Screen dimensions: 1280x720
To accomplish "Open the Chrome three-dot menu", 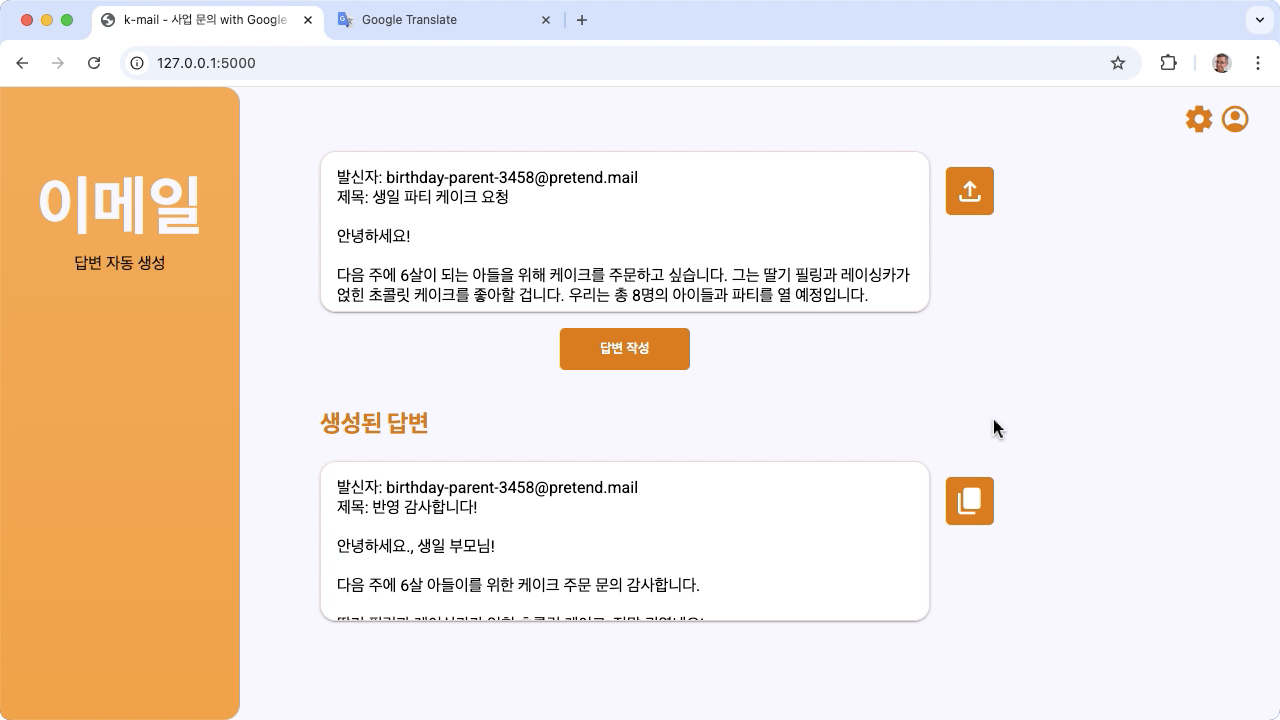I will coord(1258,62).
